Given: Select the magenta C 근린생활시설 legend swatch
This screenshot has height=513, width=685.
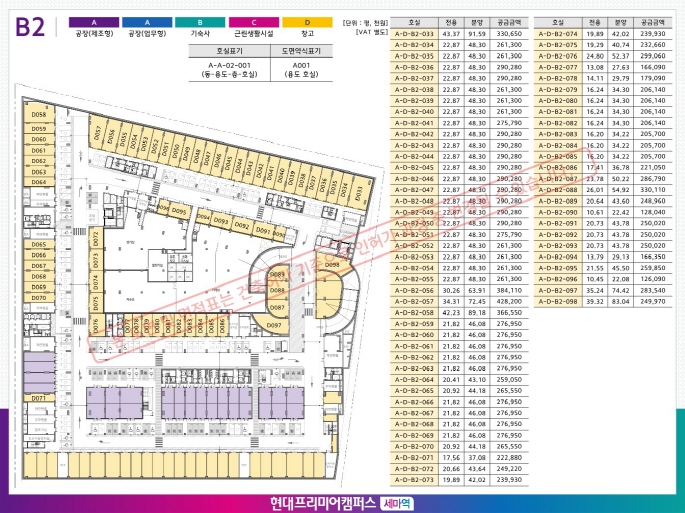Looking at the screenshot, I should [x=253, y=21].
